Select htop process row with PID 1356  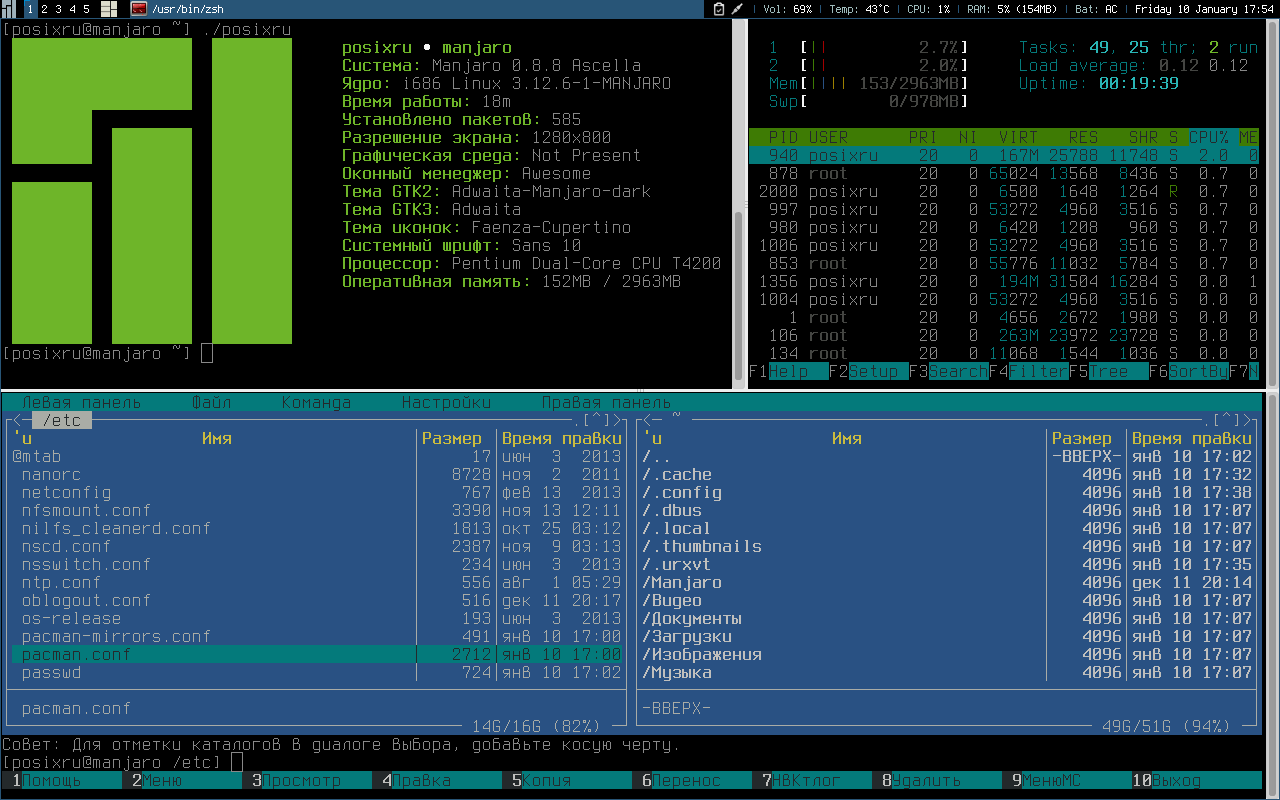pos(1004,281)
